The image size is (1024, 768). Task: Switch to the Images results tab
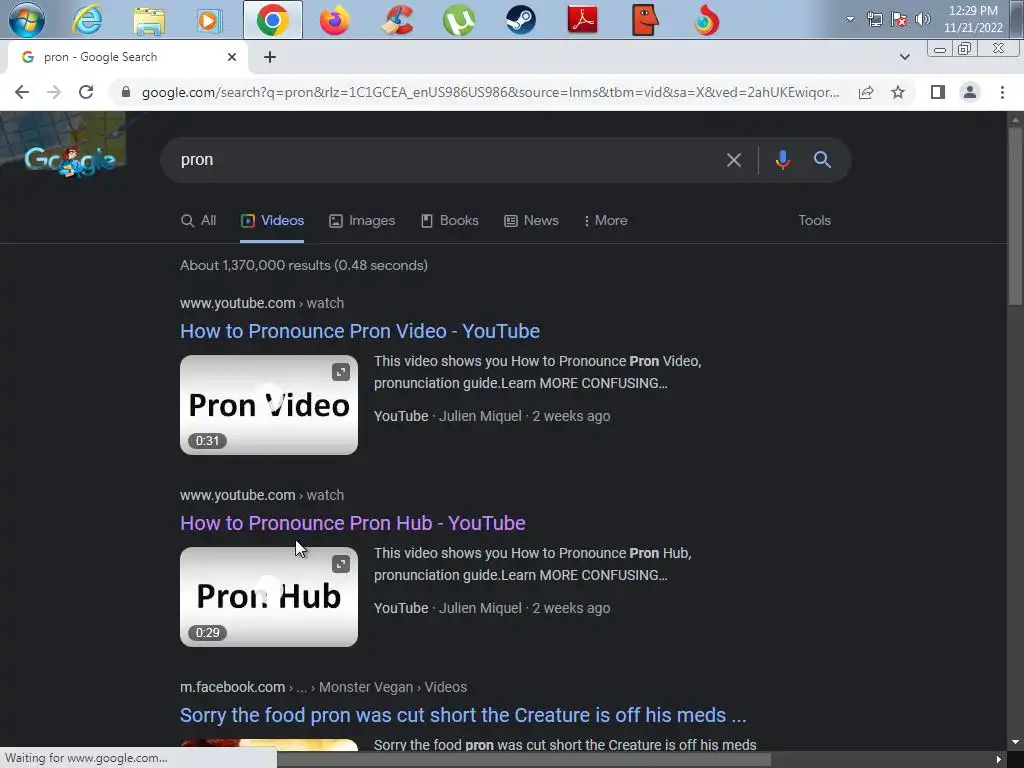point(362,221)
